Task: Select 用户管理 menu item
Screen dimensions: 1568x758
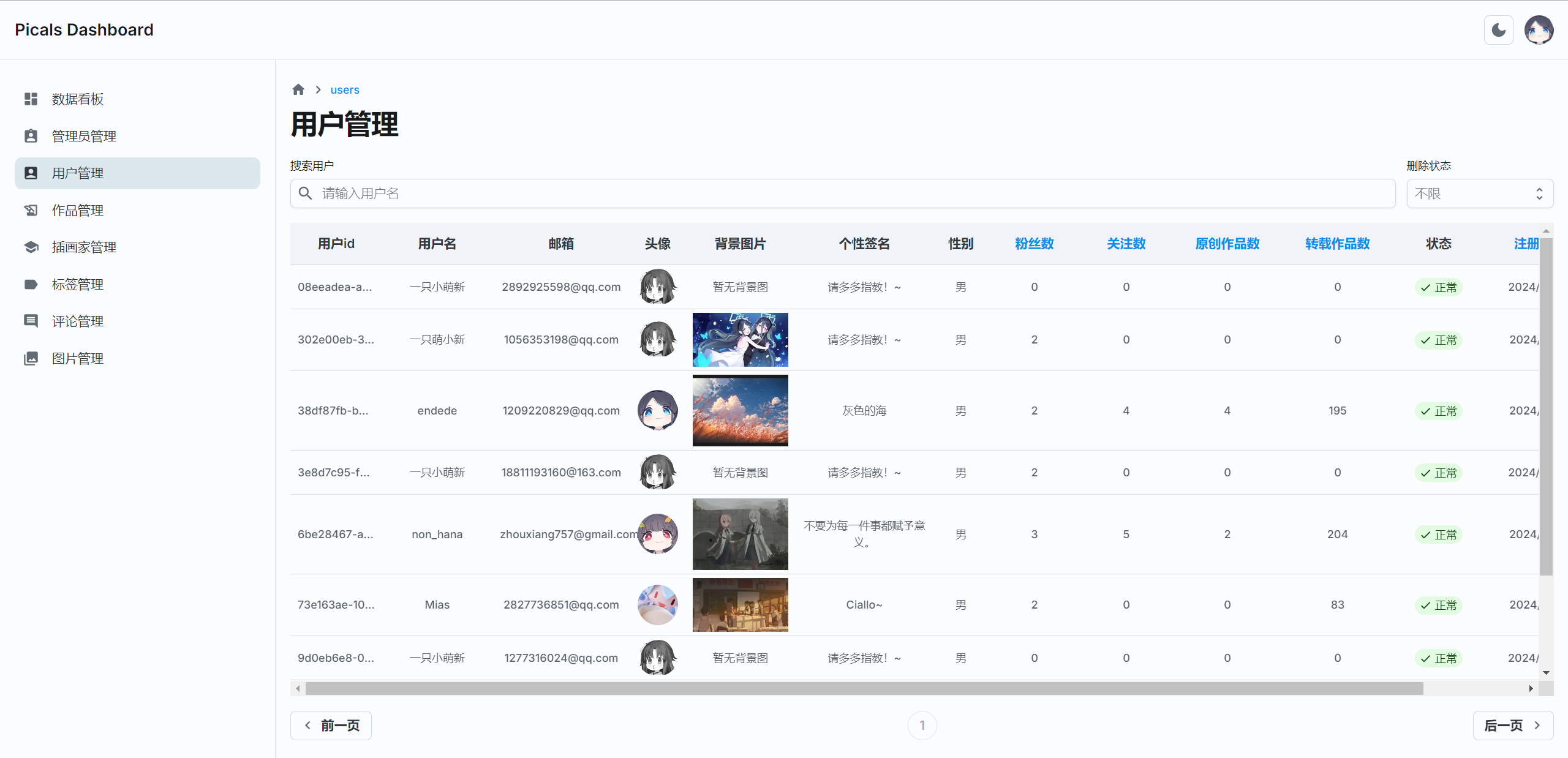Action: 137,173
